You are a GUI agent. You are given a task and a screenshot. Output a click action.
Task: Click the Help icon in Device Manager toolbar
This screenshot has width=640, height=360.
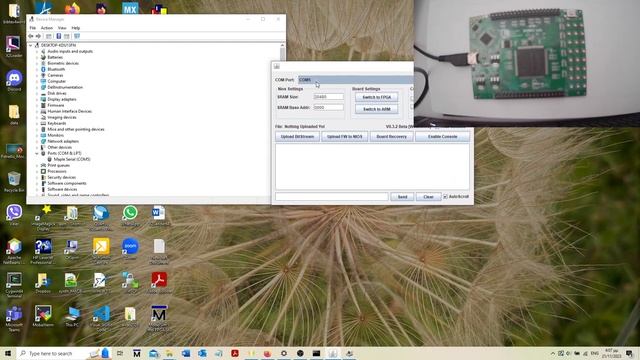pos(58,36)
